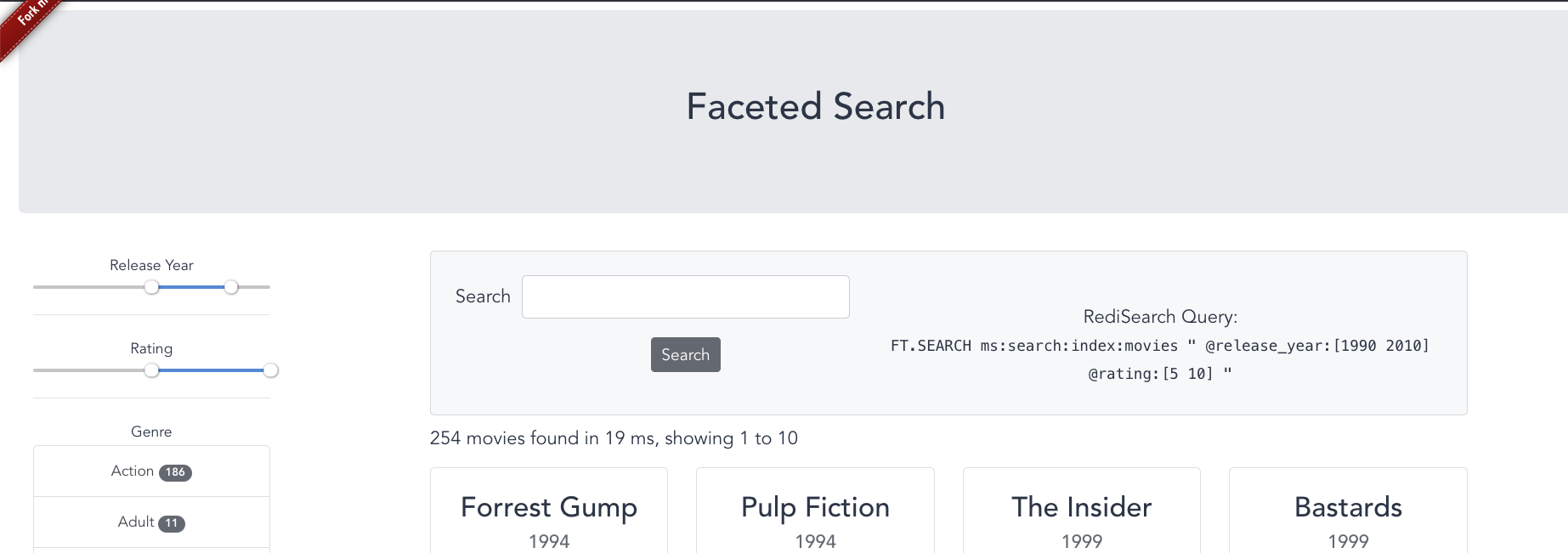Screen dimensions: 1568x553
Task: Click the Rating maximum slider handle
Action: [x=270, y=370]
